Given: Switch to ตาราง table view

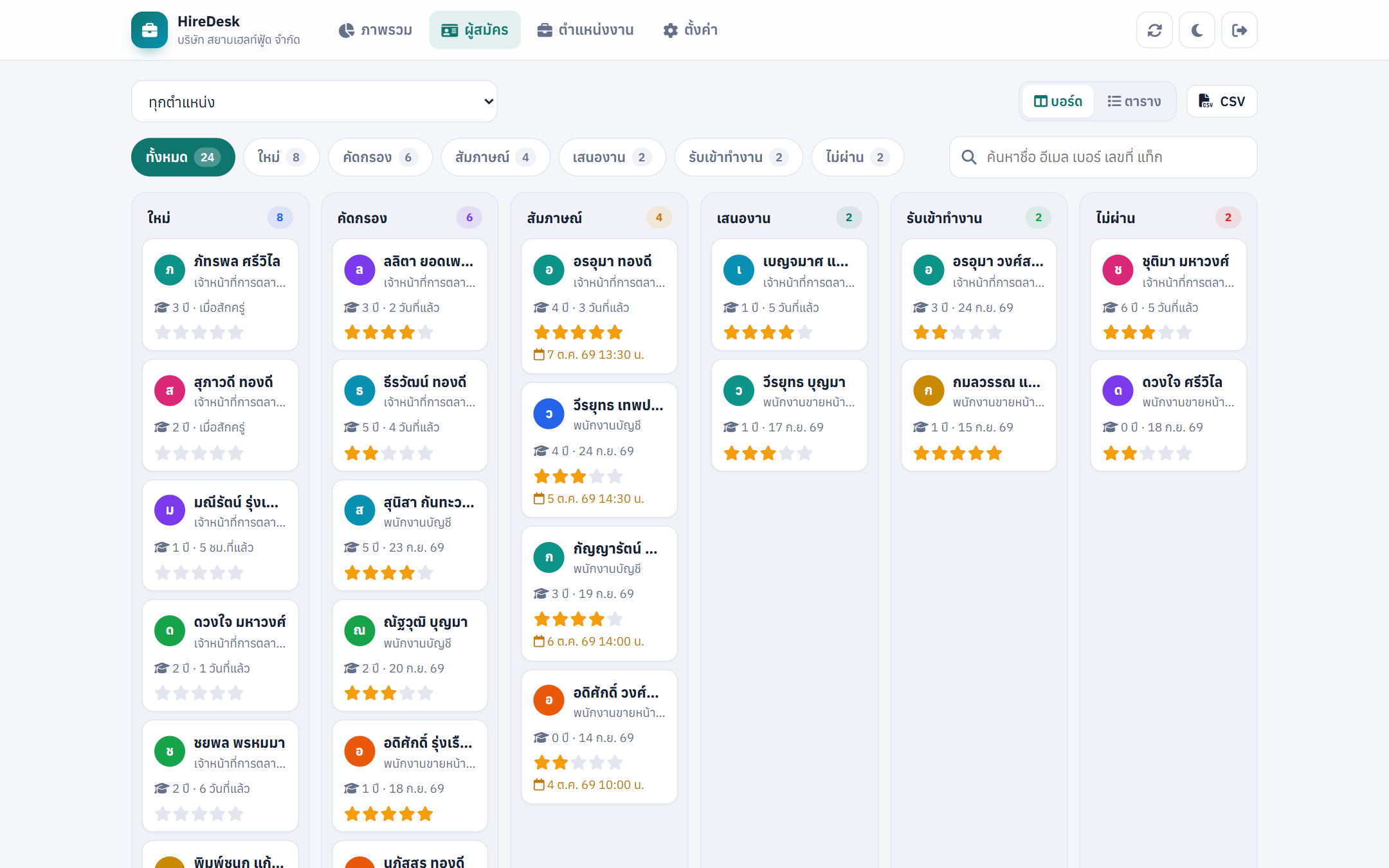Looking at the screenshot, I should point(1134,102).
